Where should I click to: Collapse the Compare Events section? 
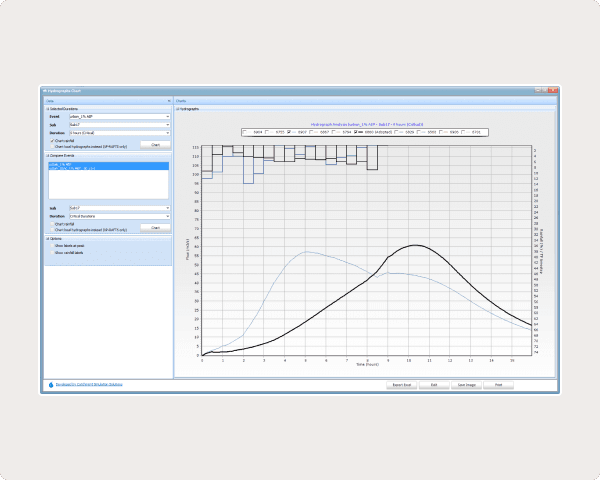46,156
